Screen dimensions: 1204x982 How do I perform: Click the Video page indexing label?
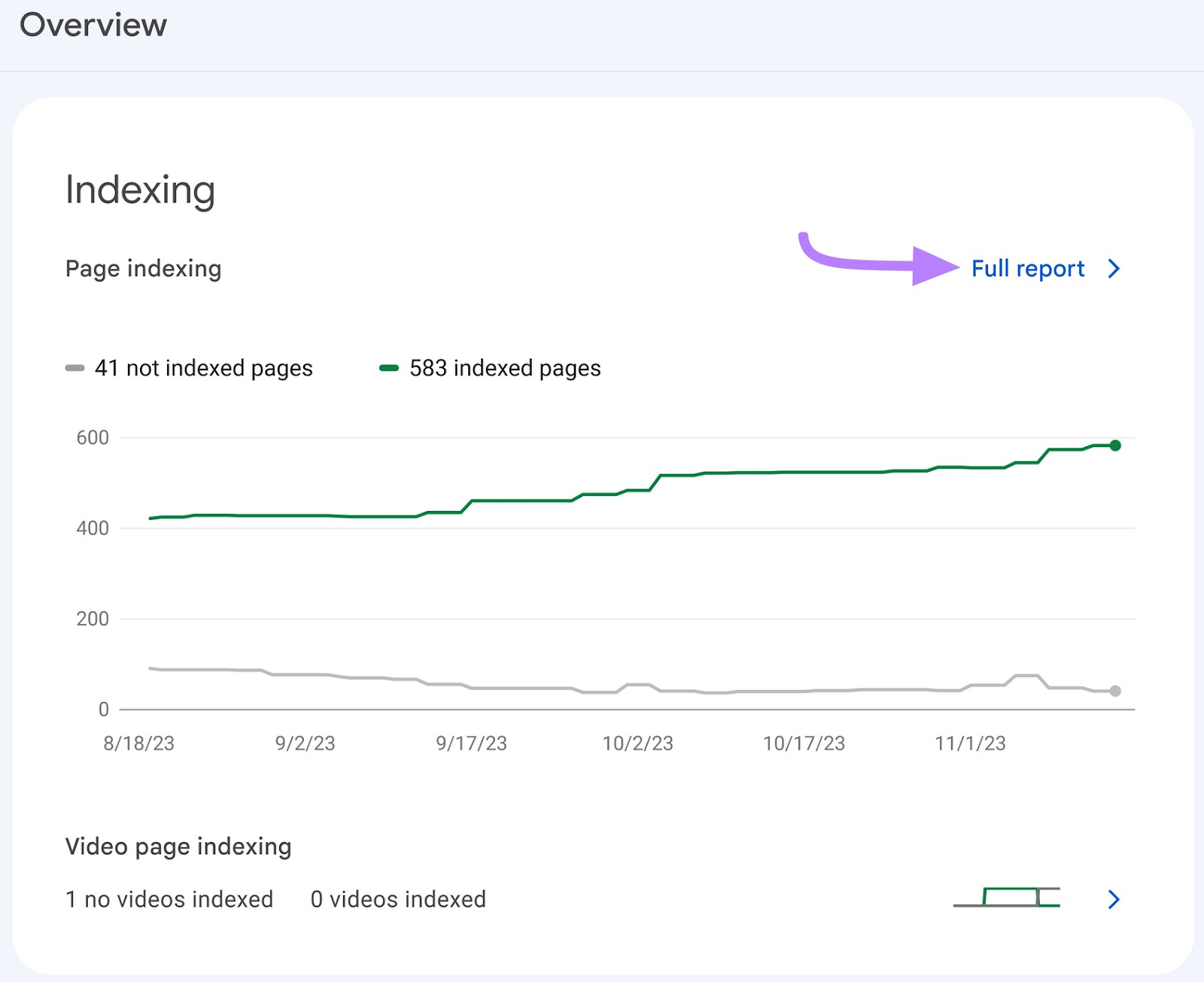[x=178, y=847]
